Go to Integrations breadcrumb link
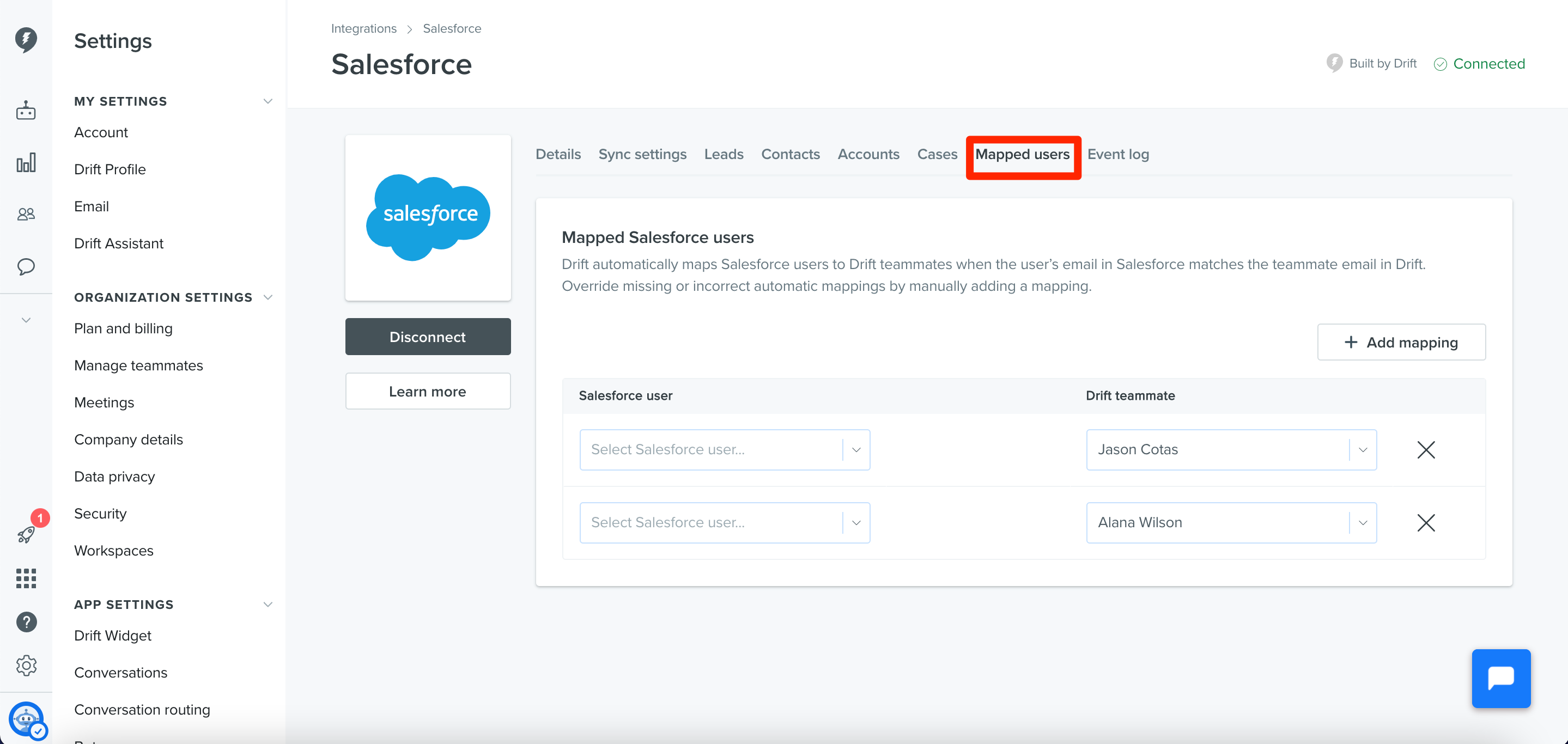 363,28
